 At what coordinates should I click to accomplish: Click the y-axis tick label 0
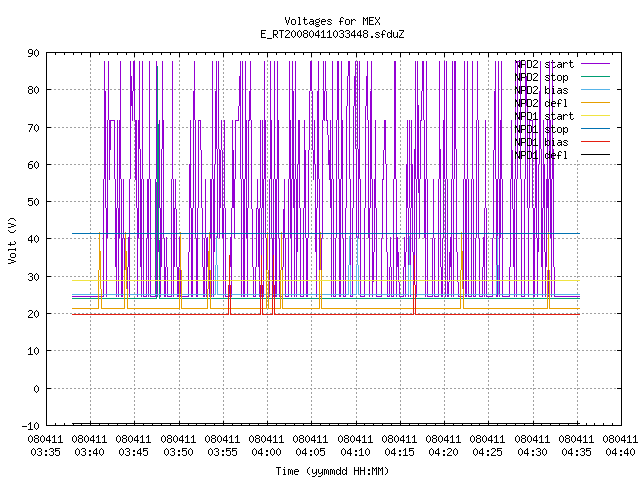36,389
